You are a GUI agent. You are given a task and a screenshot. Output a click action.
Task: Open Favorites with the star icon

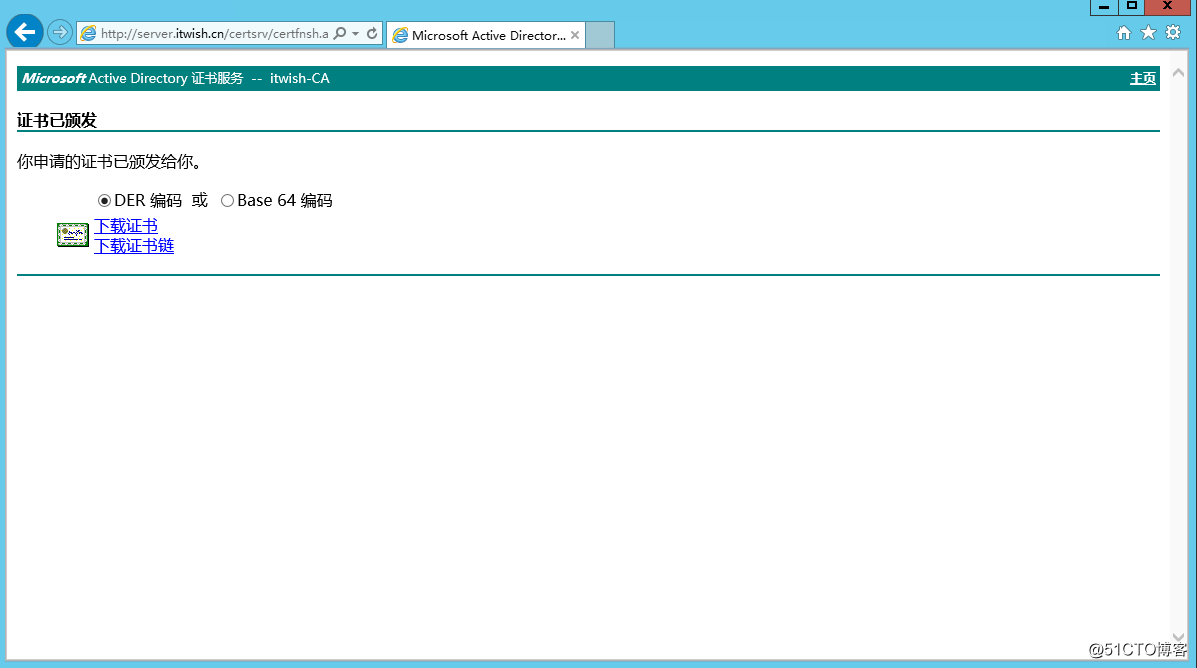tap(1148, 33)
